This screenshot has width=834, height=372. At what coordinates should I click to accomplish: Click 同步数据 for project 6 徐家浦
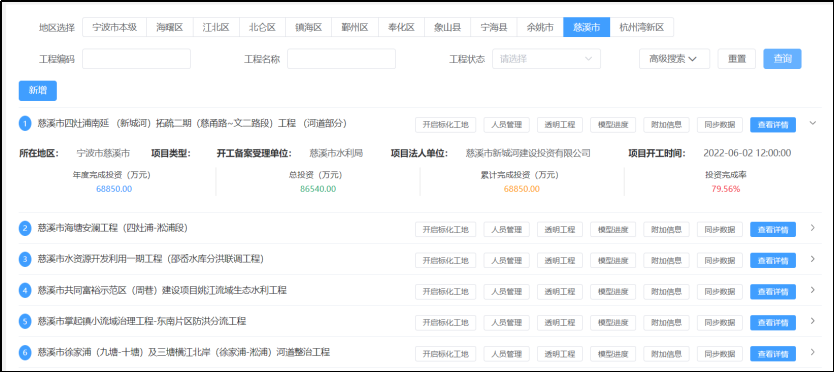tap(720, 353)
